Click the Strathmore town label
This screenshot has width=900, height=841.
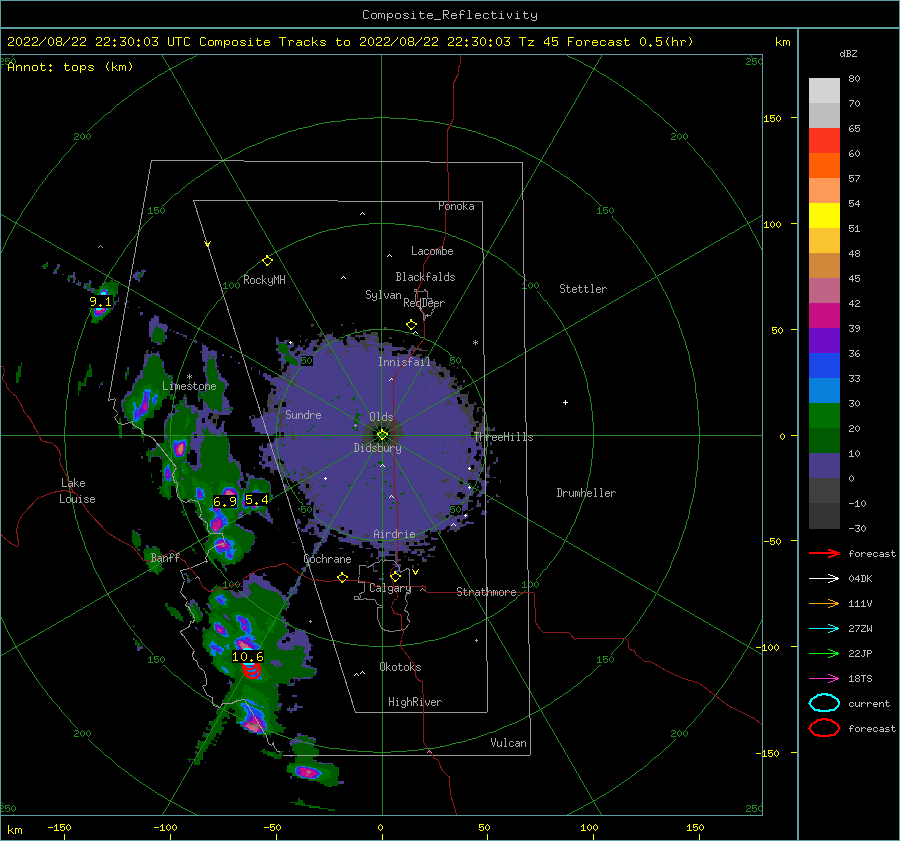486,592
